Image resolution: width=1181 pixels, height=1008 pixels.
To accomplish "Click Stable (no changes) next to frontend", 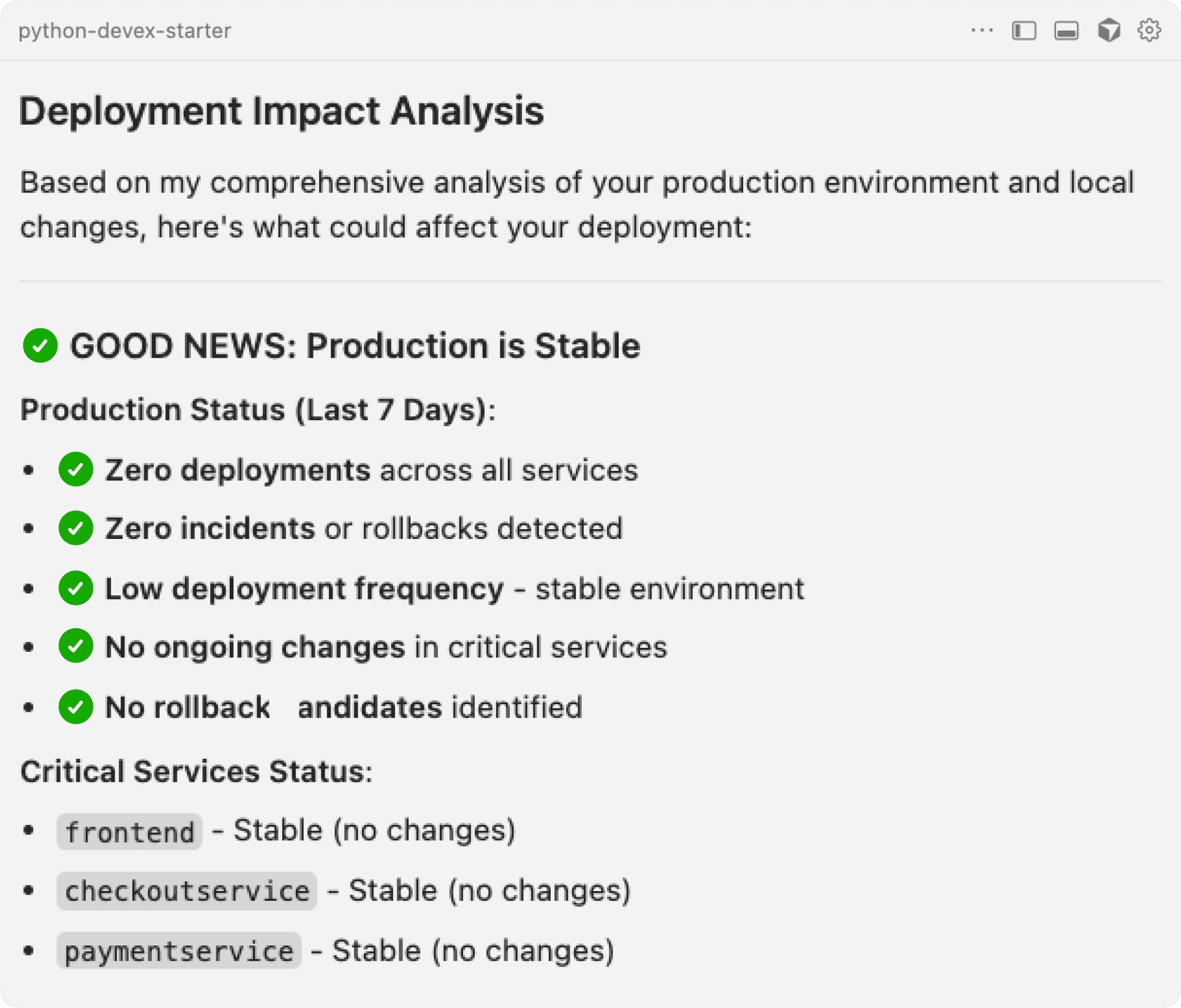I will [x=375, y=830].
